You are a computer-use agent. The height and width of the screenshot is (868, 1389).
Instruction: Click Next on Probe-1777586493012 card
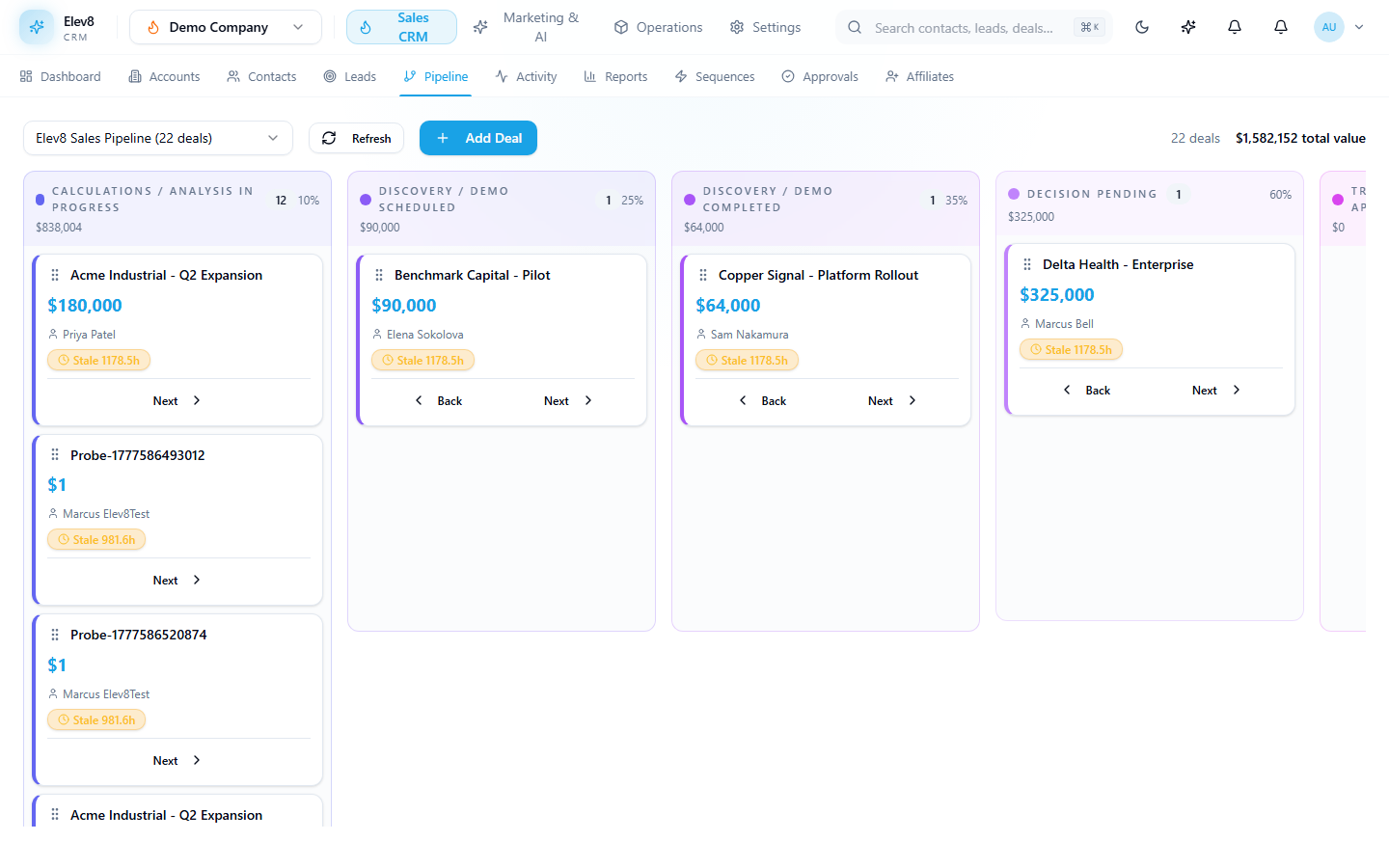[177, 580]
